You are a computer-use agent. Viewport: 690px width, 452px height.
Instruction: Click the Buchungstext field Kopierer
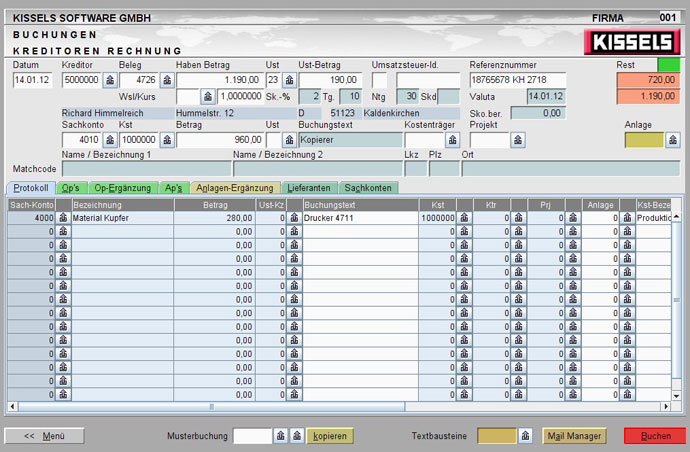point(350,140)
